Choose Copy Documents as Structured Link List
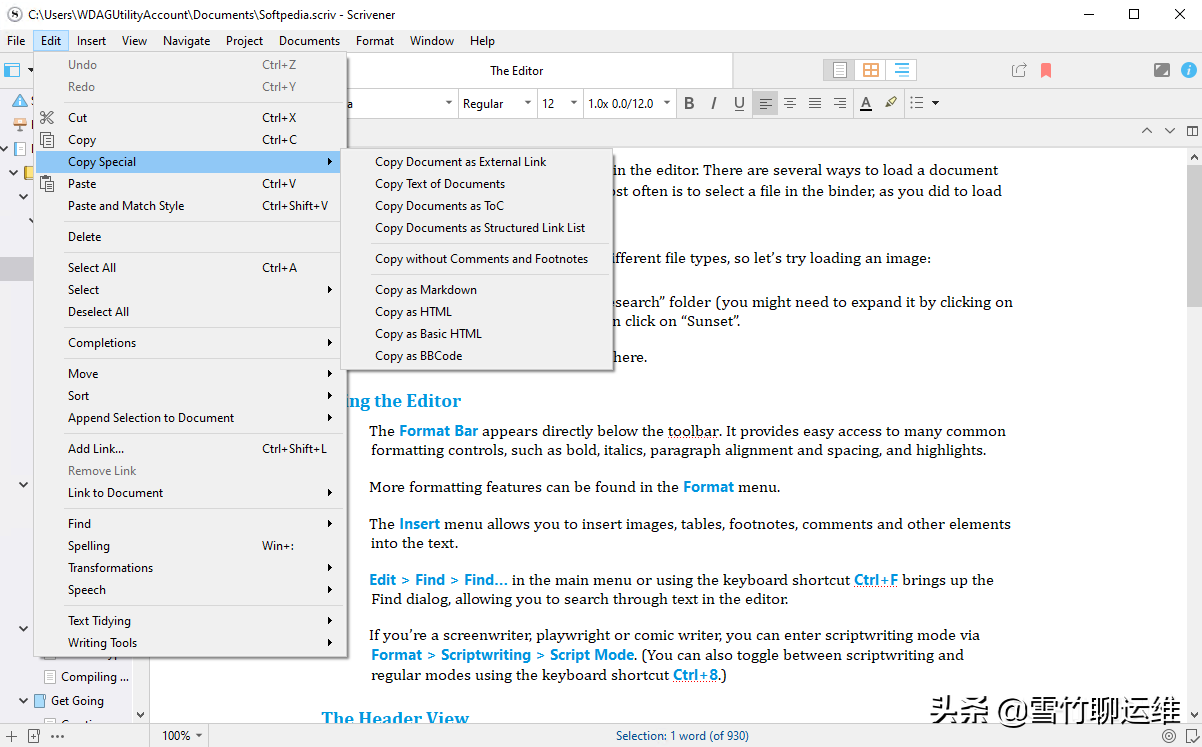1202x747 pixels. pyautogui.click(x=477, y=228)
